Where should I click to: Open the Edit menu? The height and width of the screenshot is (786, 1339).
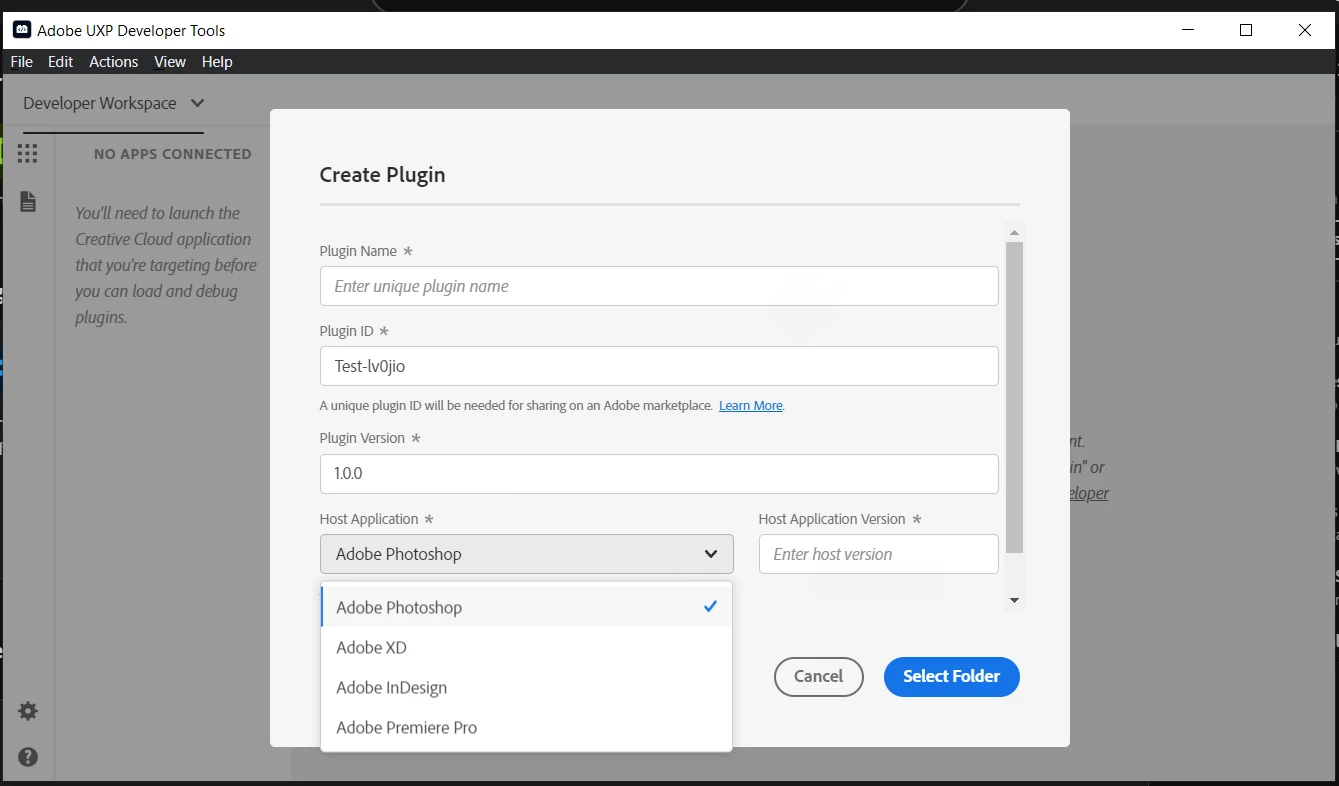(61, 61)
